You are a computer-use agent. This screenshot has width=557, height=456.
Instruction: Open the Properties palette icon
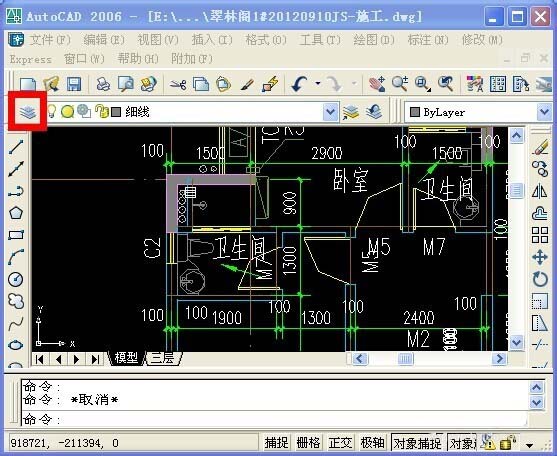(475, 84)
